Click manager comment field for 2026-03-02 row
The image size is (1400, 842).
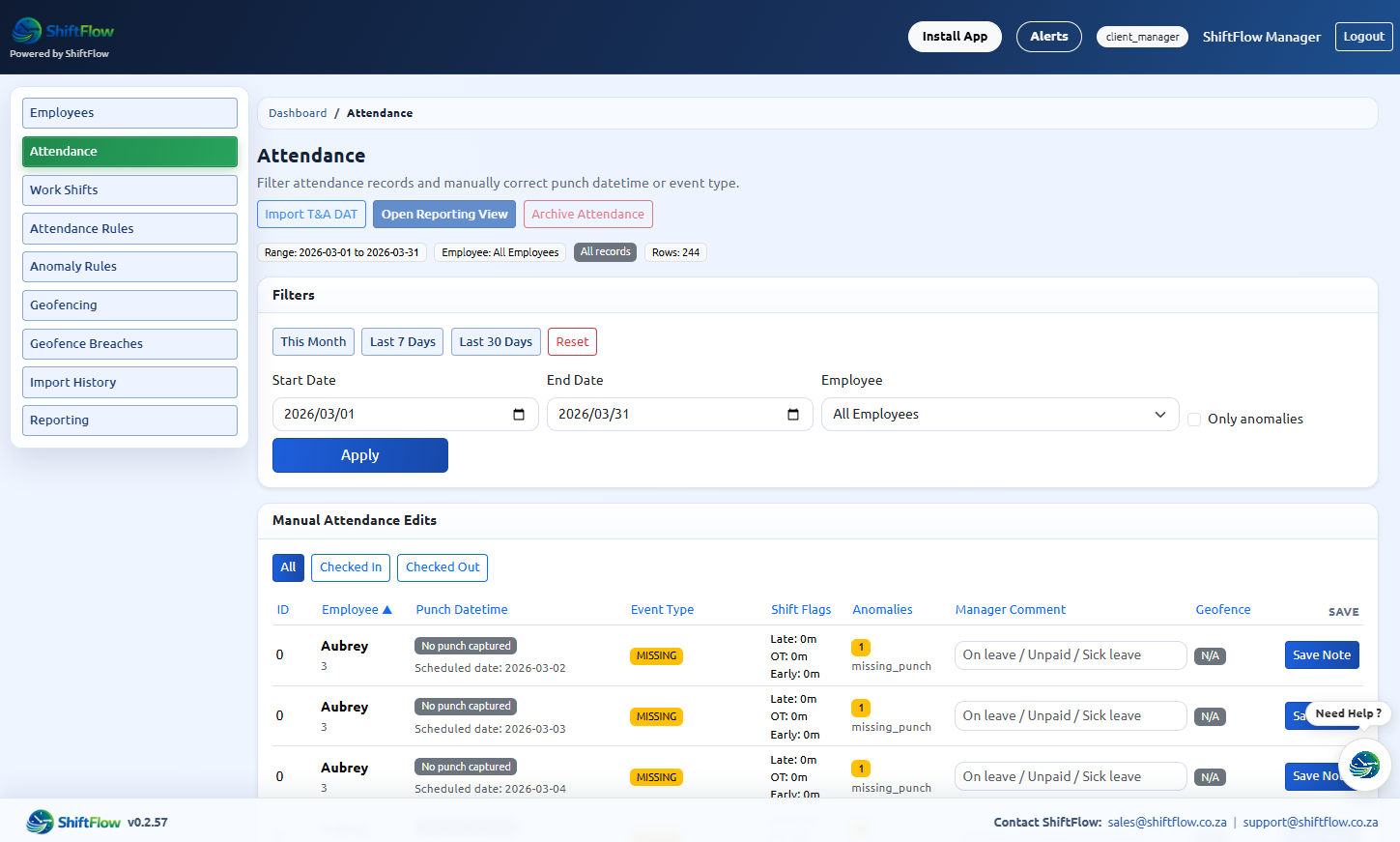pyautogui.click(x=1071, y=655)
